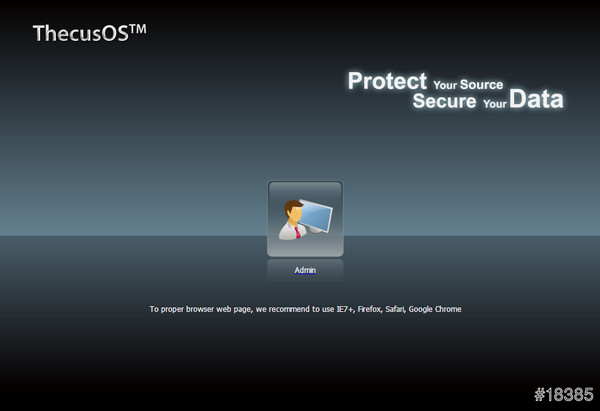Click the browser recommendation text mentioning IE7+
This screenshot has width=600, height=411.
[305, 309]
